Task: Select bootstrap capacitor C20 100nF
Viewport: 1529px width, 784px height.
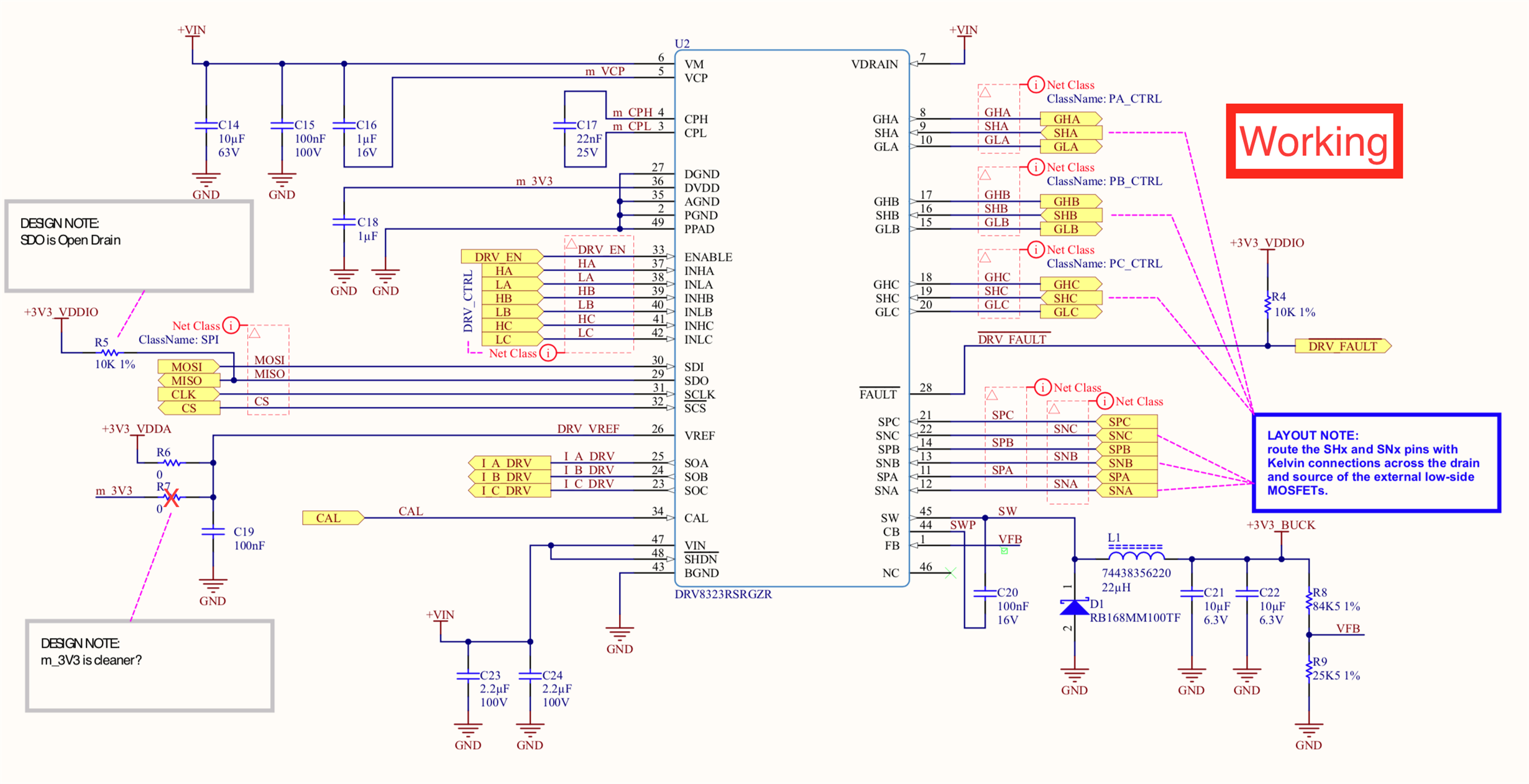Action: point(985,593)
